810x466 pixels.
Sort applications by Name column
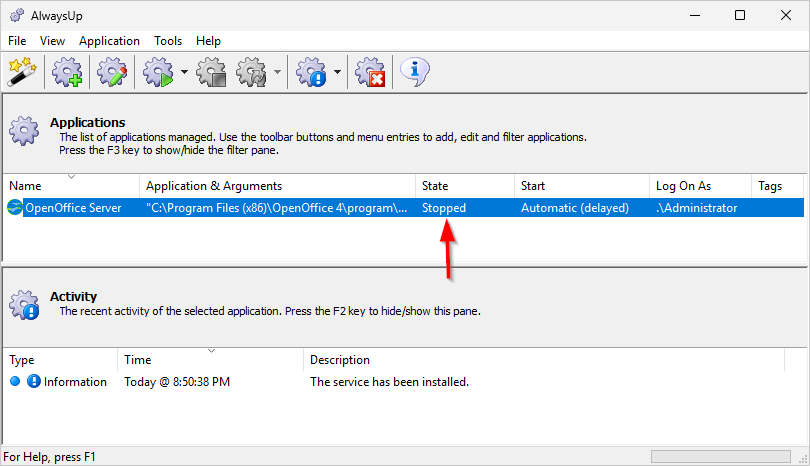coord(71,186)
